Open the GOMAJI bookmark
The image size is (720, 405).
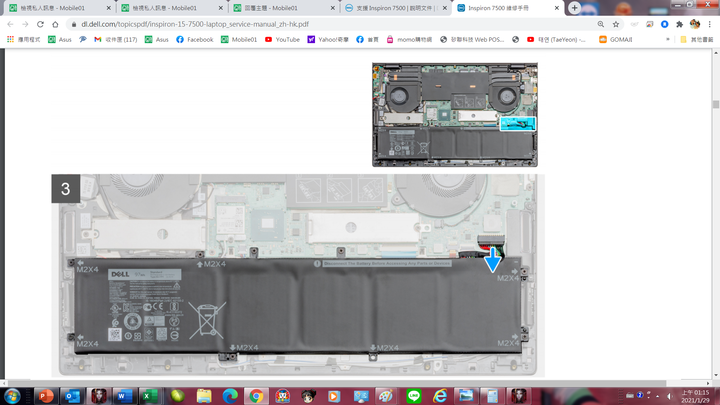coord(616,39)
